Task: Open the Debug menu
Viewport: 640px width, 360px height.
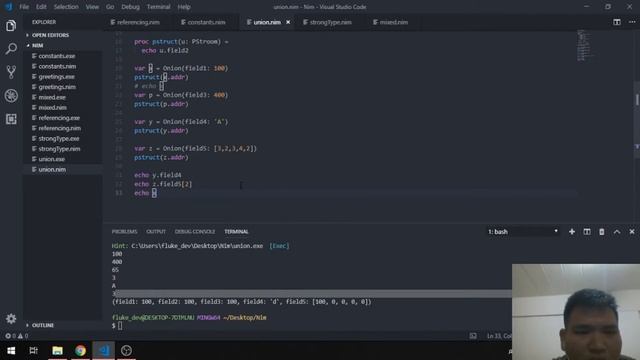Action: [131, 7]
